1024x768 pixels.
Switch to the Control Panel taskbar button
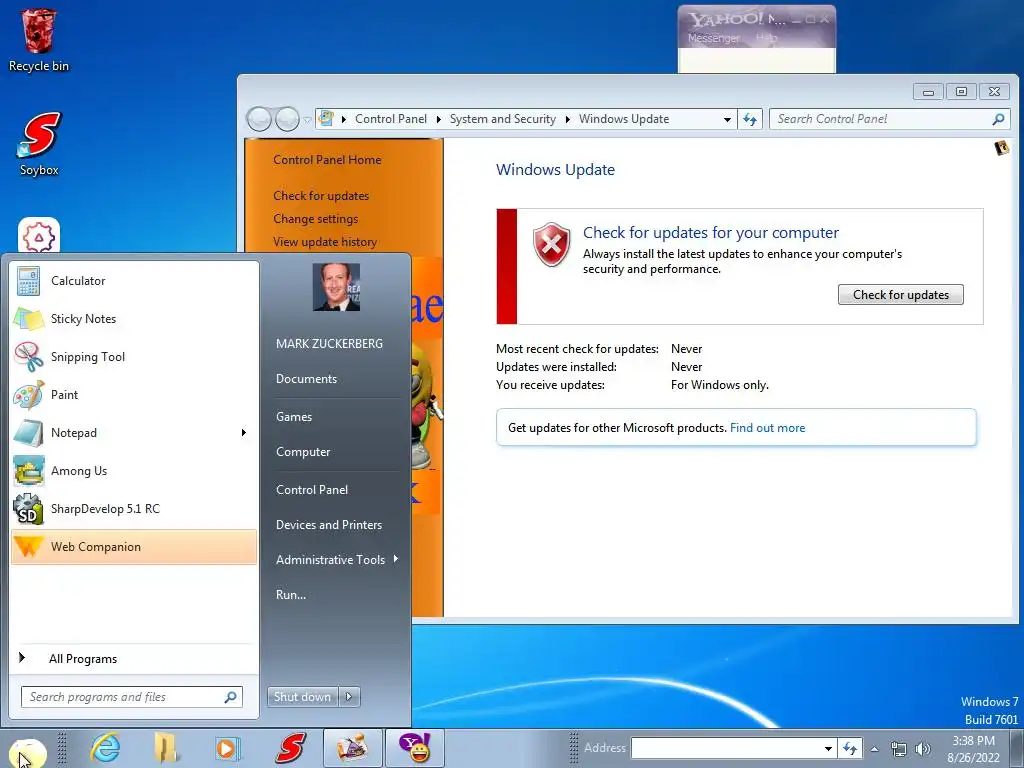351,748
